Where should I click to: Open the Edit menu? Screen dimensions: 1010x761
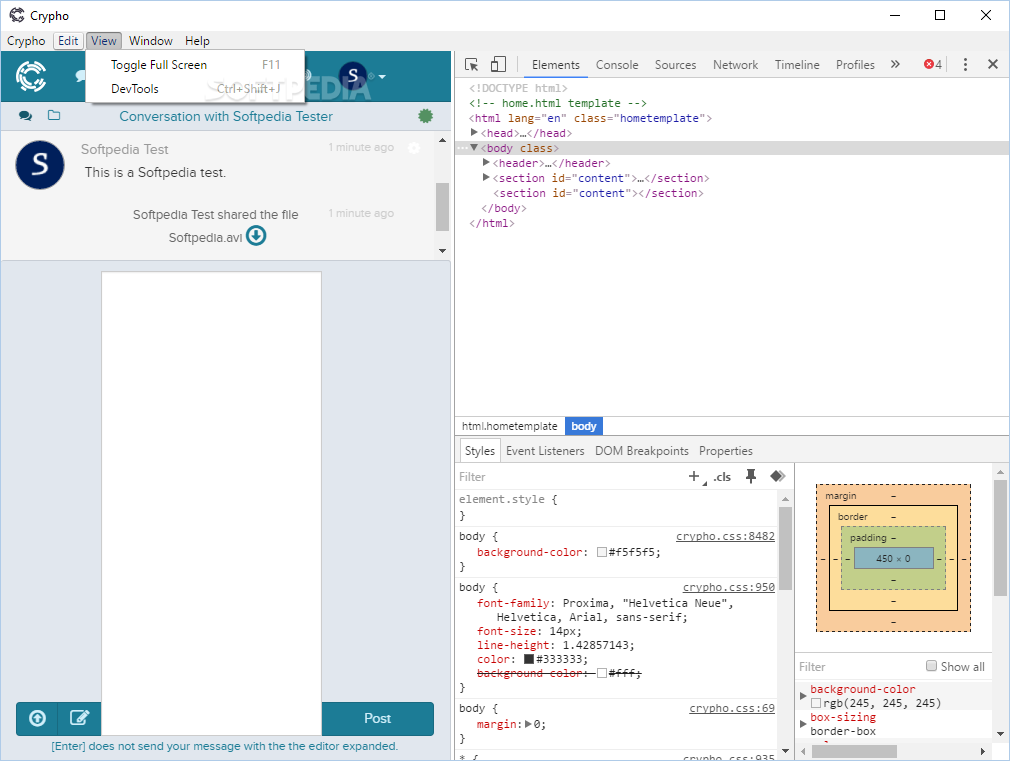(x=68, y=41)
